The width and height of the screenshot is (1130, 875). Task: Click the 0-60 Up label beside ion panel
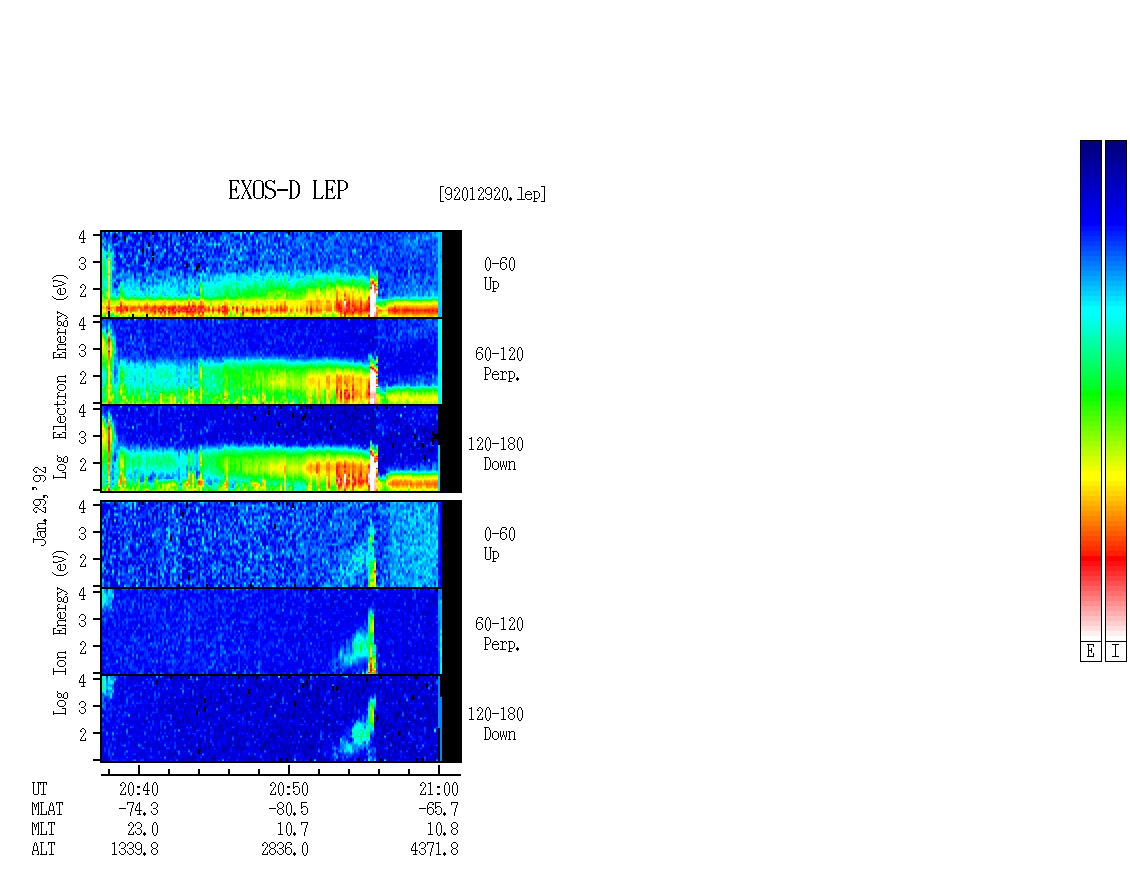pos(499,544)
